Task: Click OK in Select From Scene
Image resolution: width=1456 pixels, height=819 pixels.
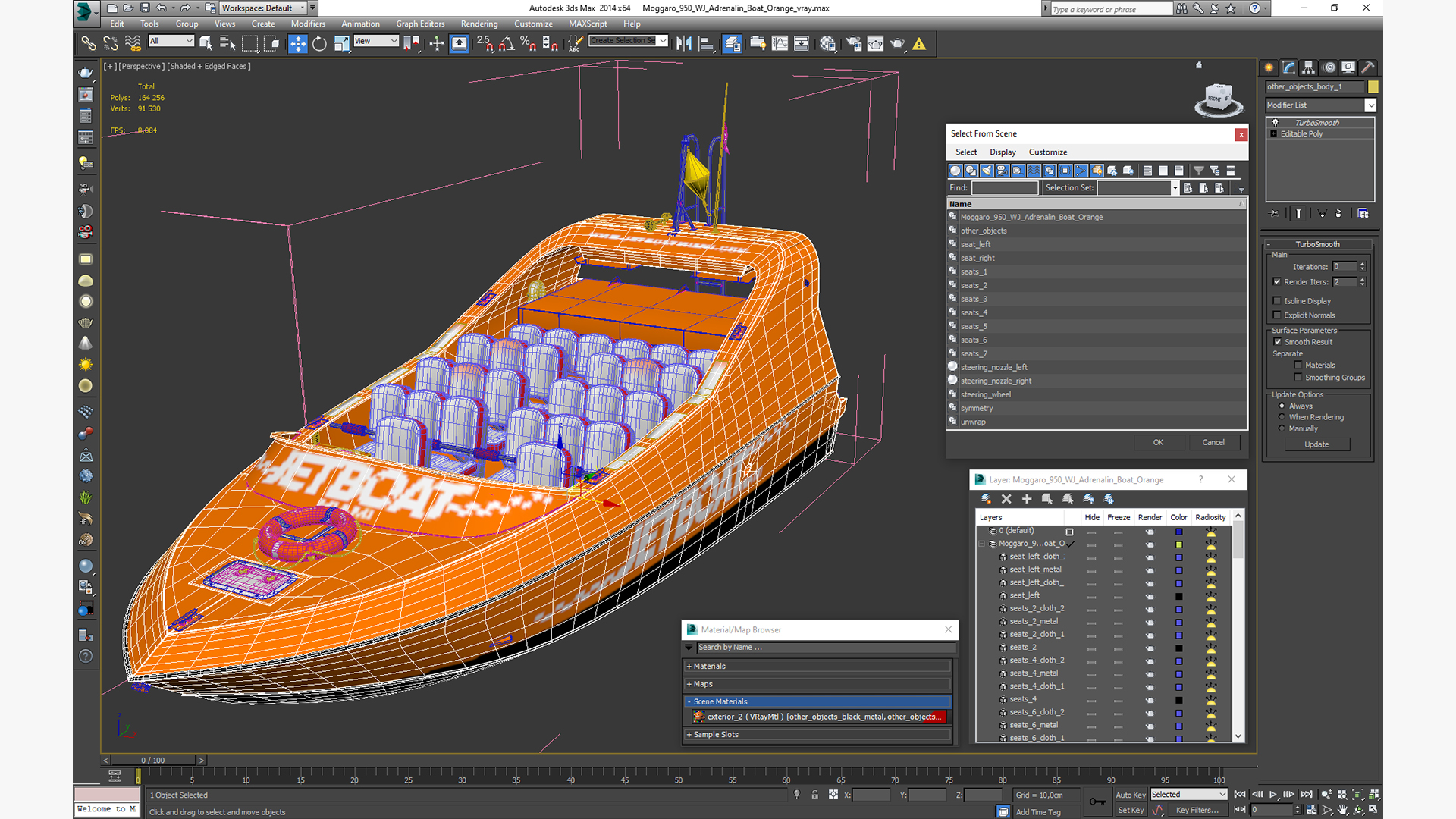Action: click(x=1158, y=442)
